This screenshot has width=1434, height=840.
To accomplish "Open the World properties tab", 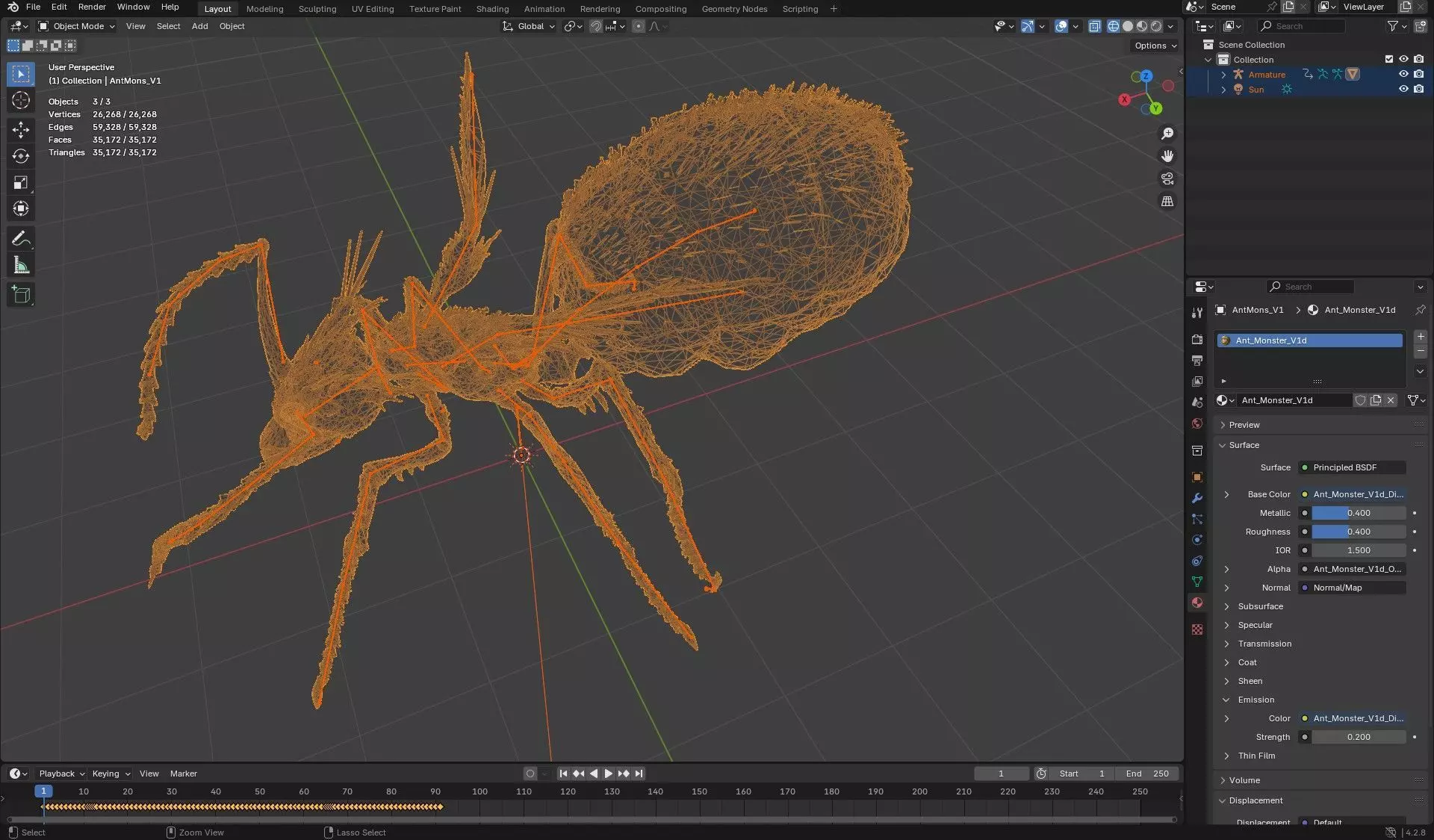I will click(x=1197, y=423).
